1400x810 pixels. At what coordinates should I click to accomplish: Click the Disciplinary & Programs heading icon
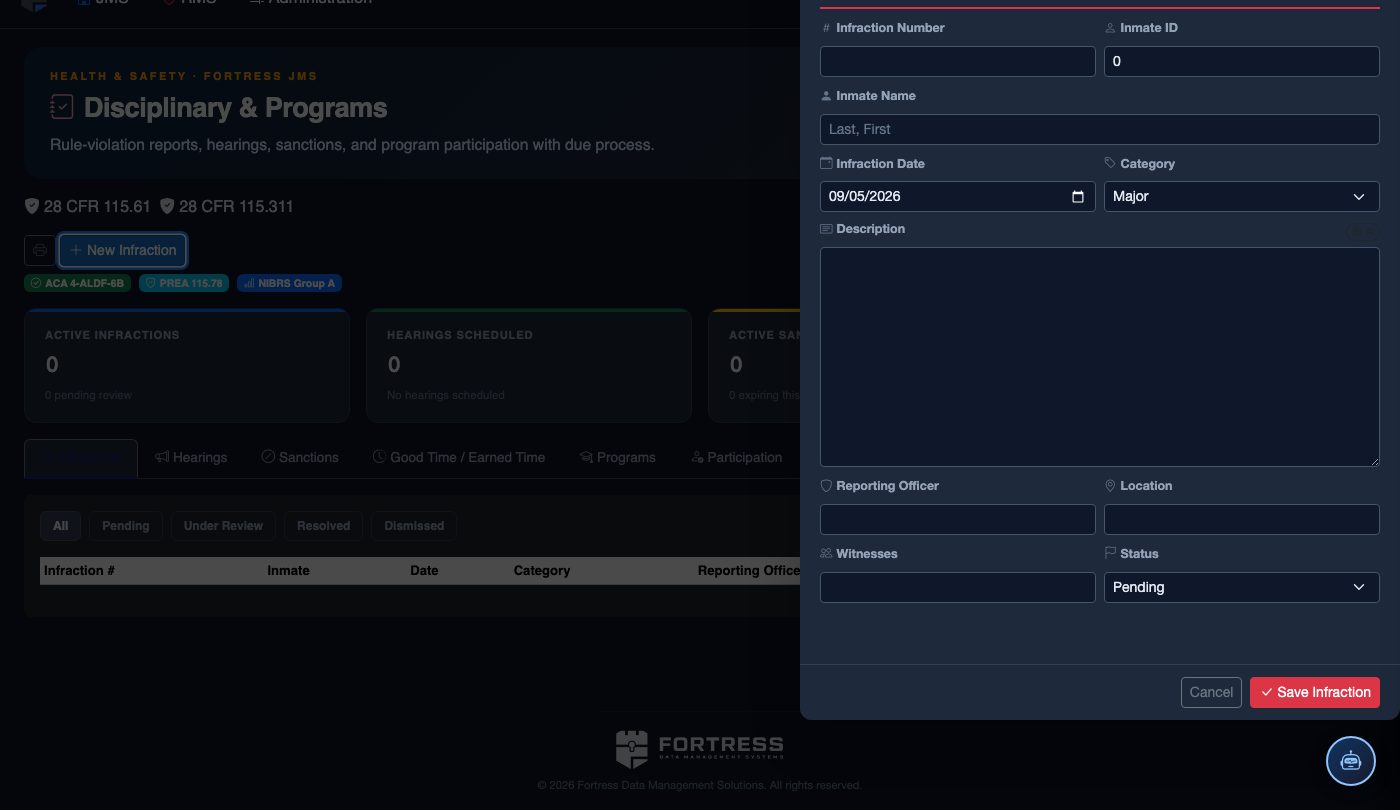62,107
